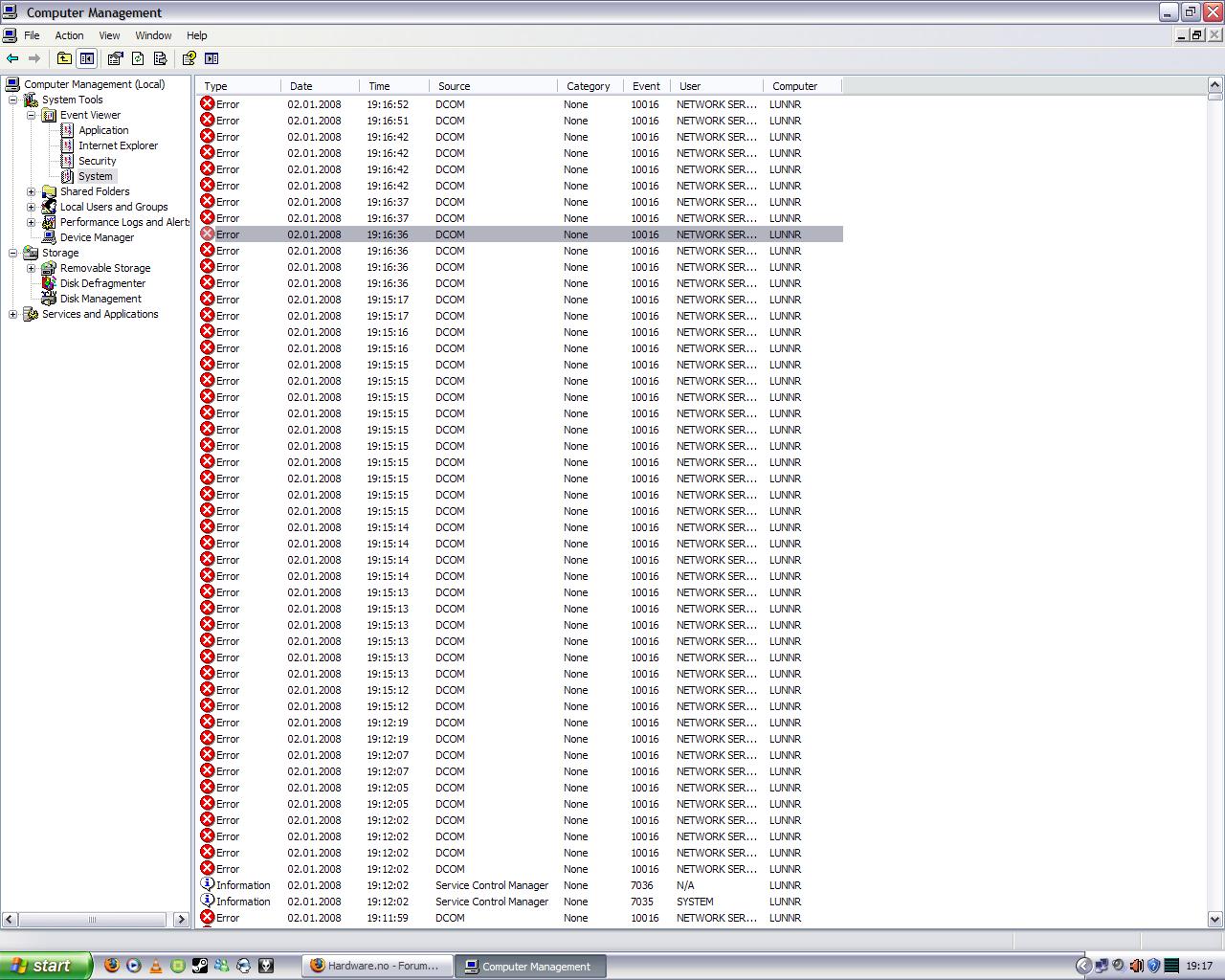
Task: Select the DCOM error at 19:11:59
Action: pyautogui.click(x=520, y=918)
